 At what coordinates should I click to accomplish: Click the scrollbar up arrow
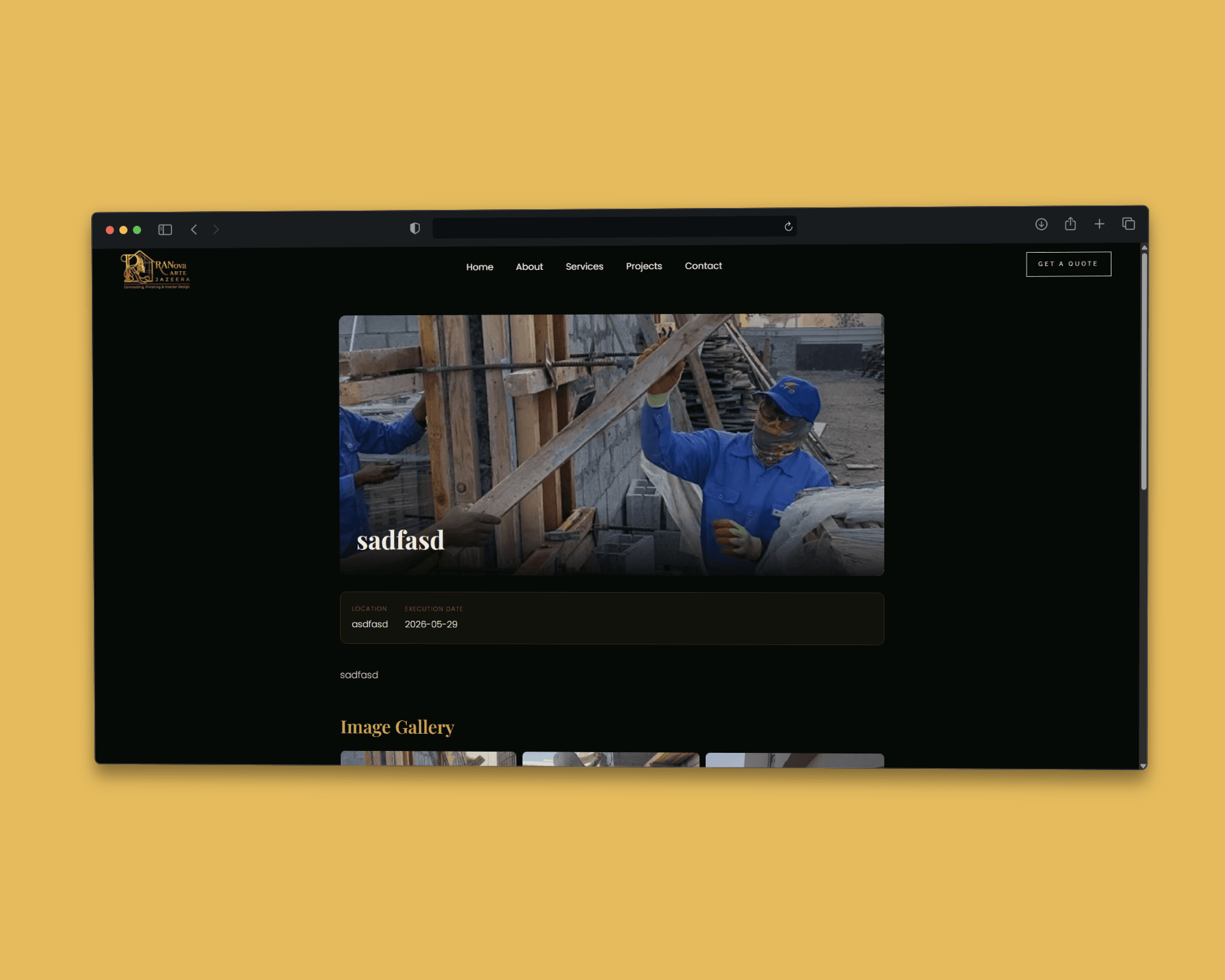click(x=1145, y=248)
